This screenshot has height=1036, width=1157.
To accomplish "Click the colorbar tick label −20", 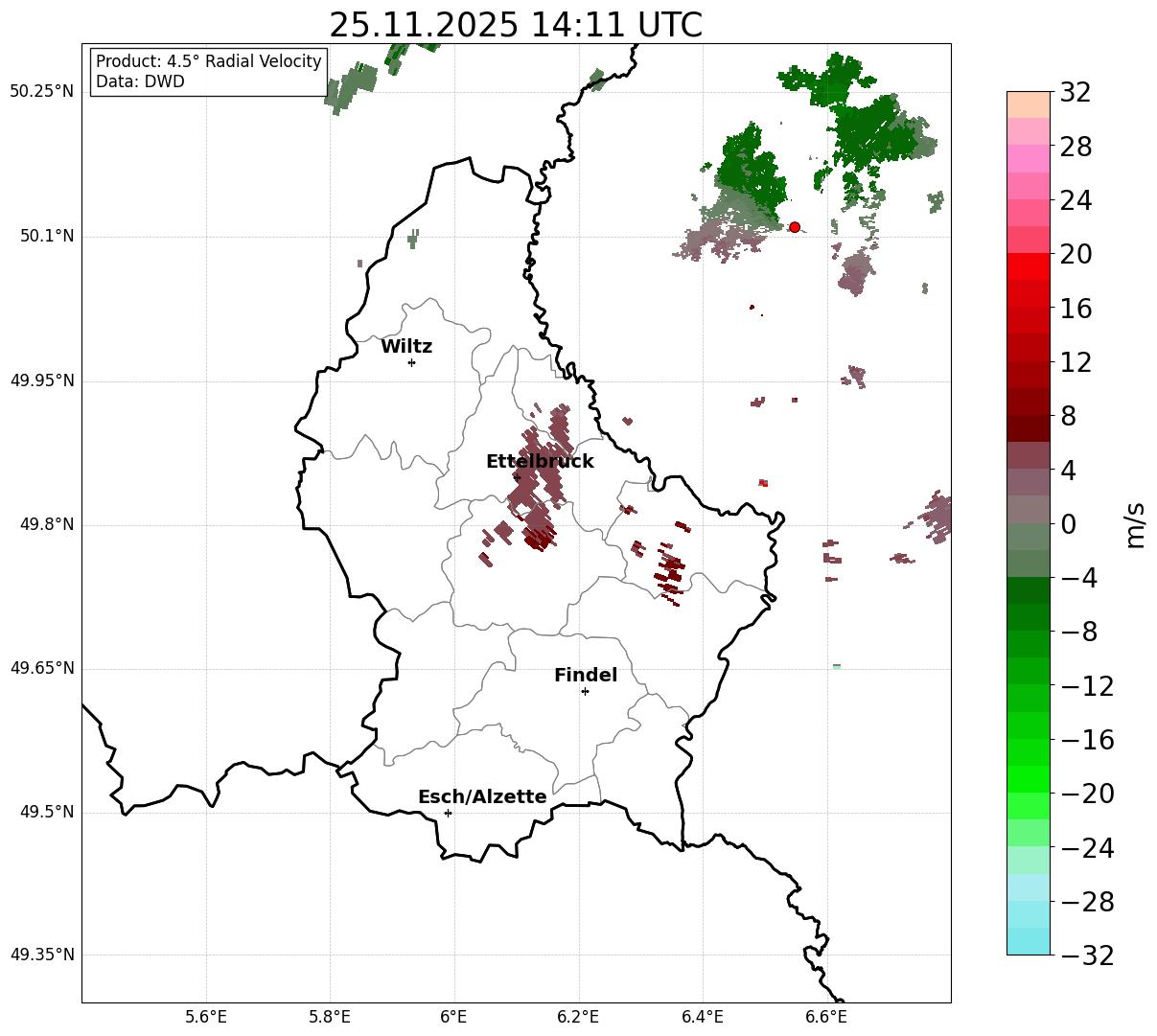I will (x=1087, y=794).
